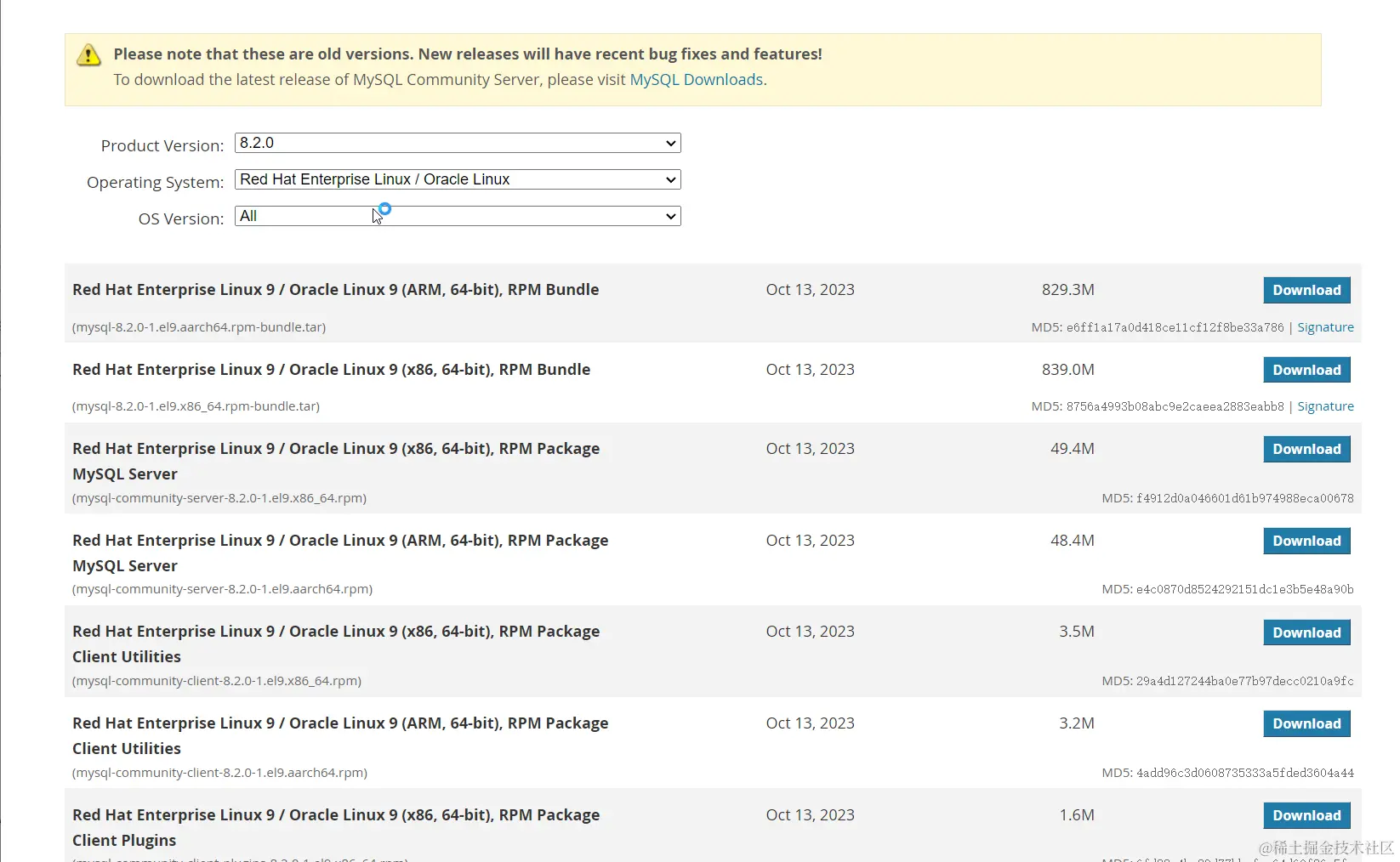The image size is (1400, 862).
Task: Click the 49.4M file size
Action: click(x=1072, y=449)
